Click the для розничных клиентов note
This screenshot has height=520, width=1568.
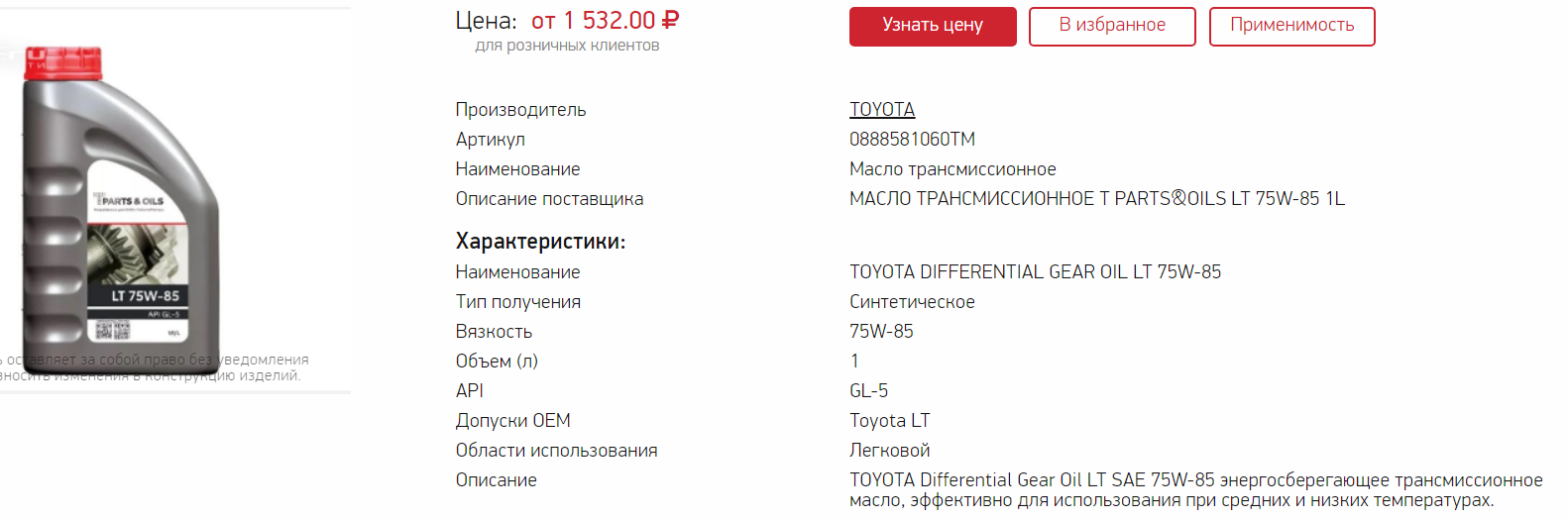tap(567, 46)
